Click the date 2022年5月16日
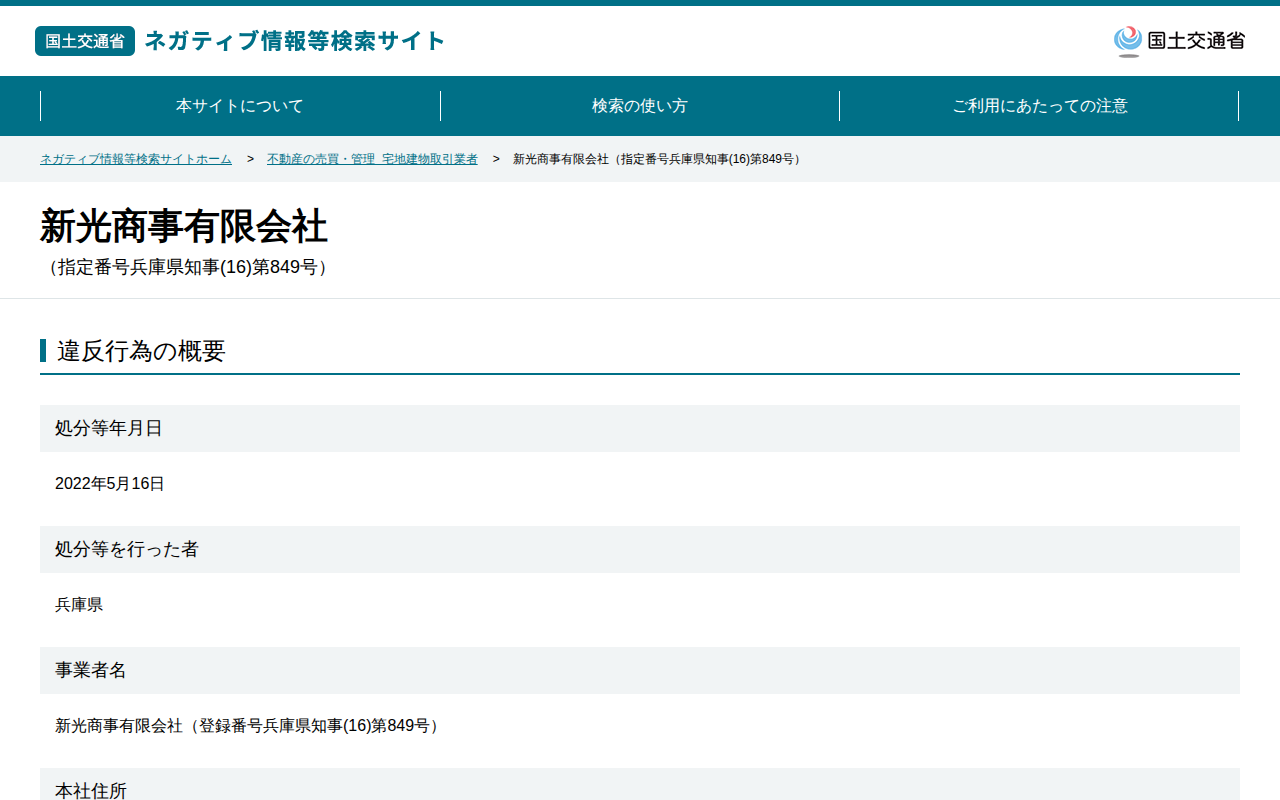 (110, 484)
